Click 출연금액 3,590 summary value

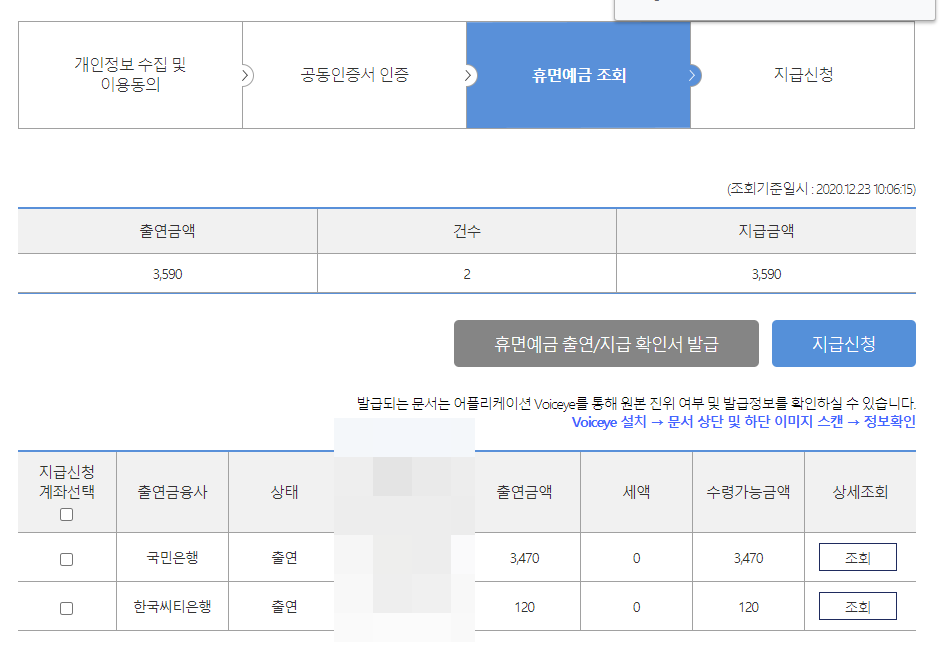click(168, 274)
